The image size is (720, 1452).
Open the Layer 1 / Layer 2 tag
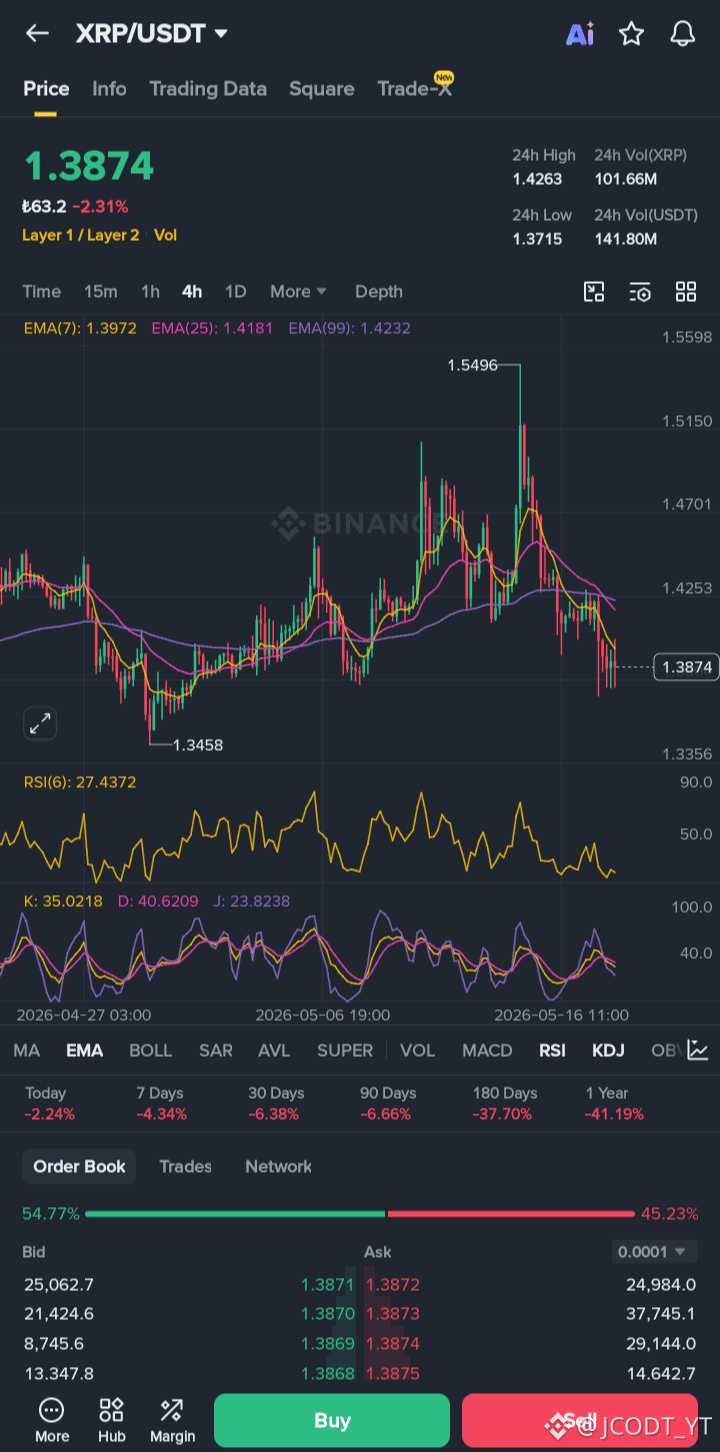[x=81, y=235]
